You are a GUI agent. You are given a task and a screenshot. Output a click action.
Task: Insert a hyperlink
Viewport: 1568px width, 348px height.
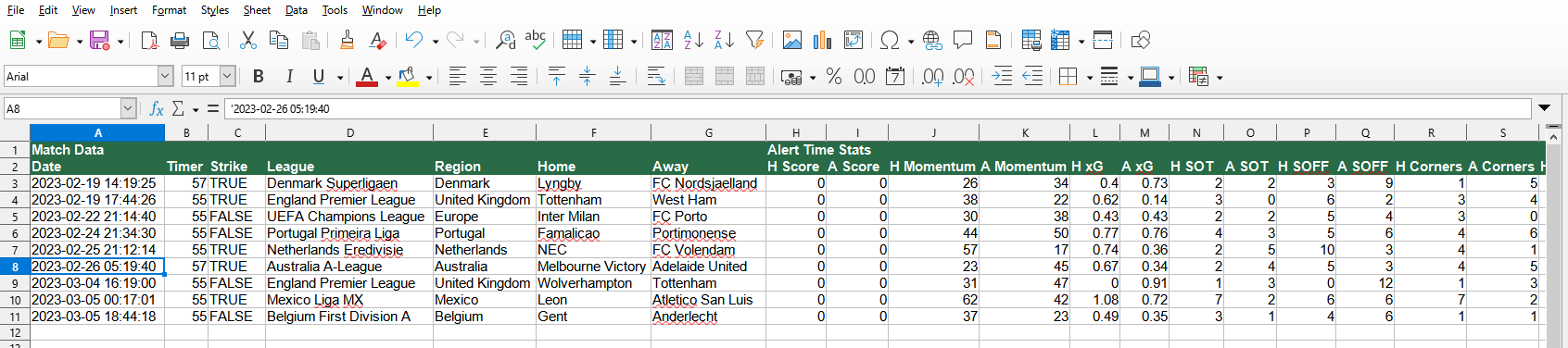[932, 40]
